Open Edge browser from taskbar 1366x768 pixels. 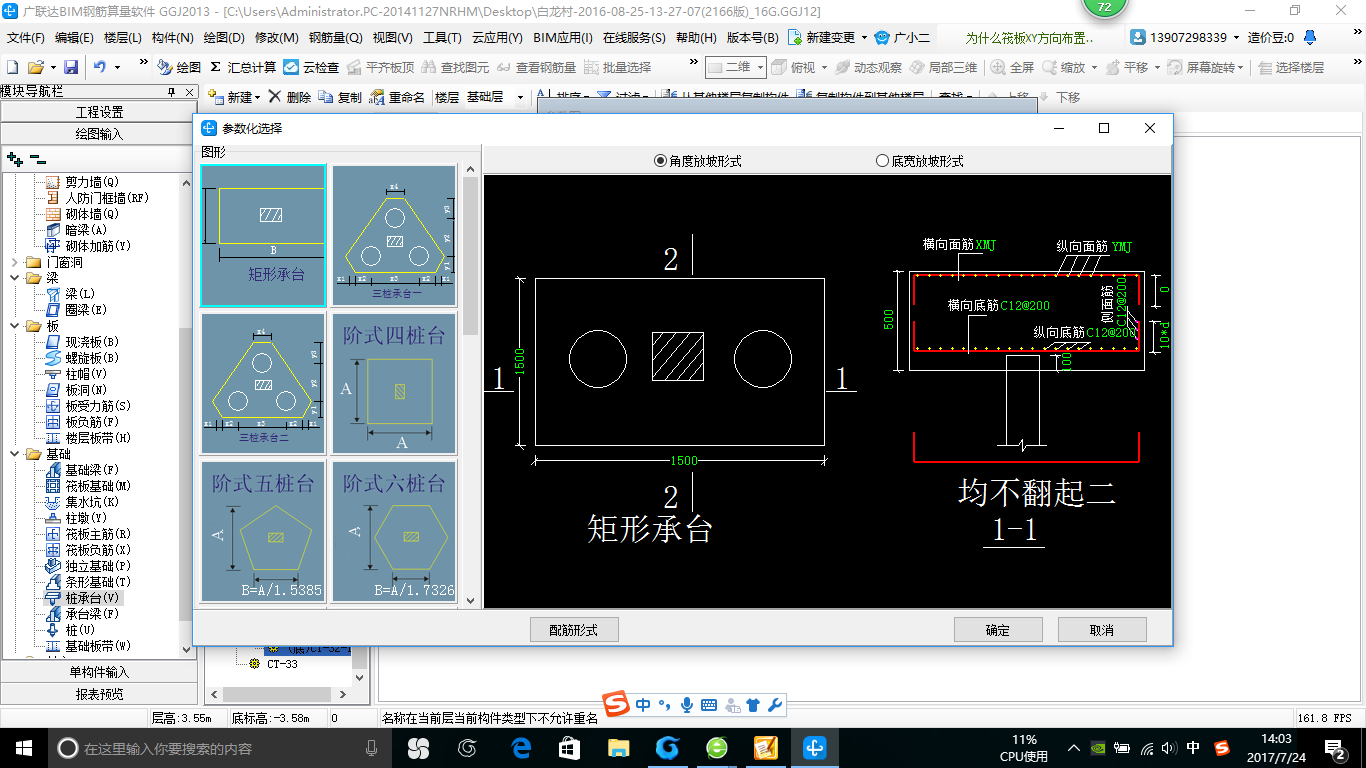coord(521,747)
